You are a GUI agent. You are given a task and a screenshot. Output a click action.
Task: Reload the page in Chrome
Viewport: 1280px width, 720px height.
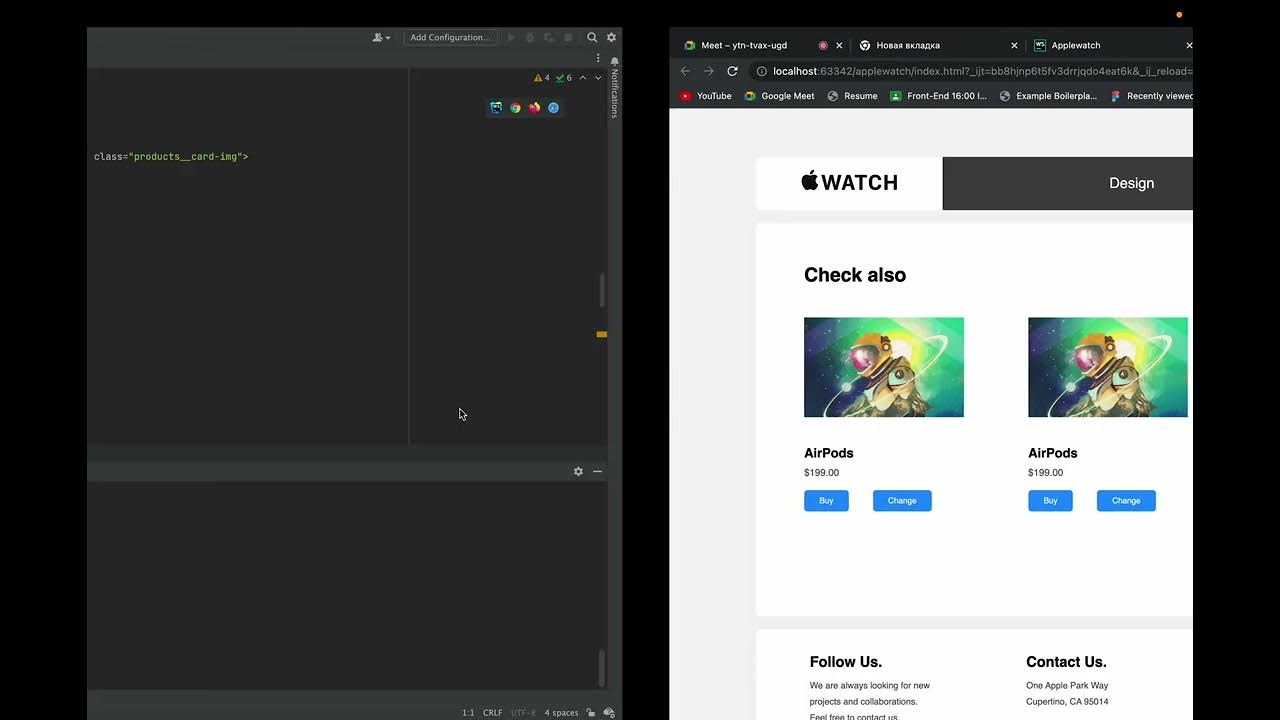click(x=732, y=71)
